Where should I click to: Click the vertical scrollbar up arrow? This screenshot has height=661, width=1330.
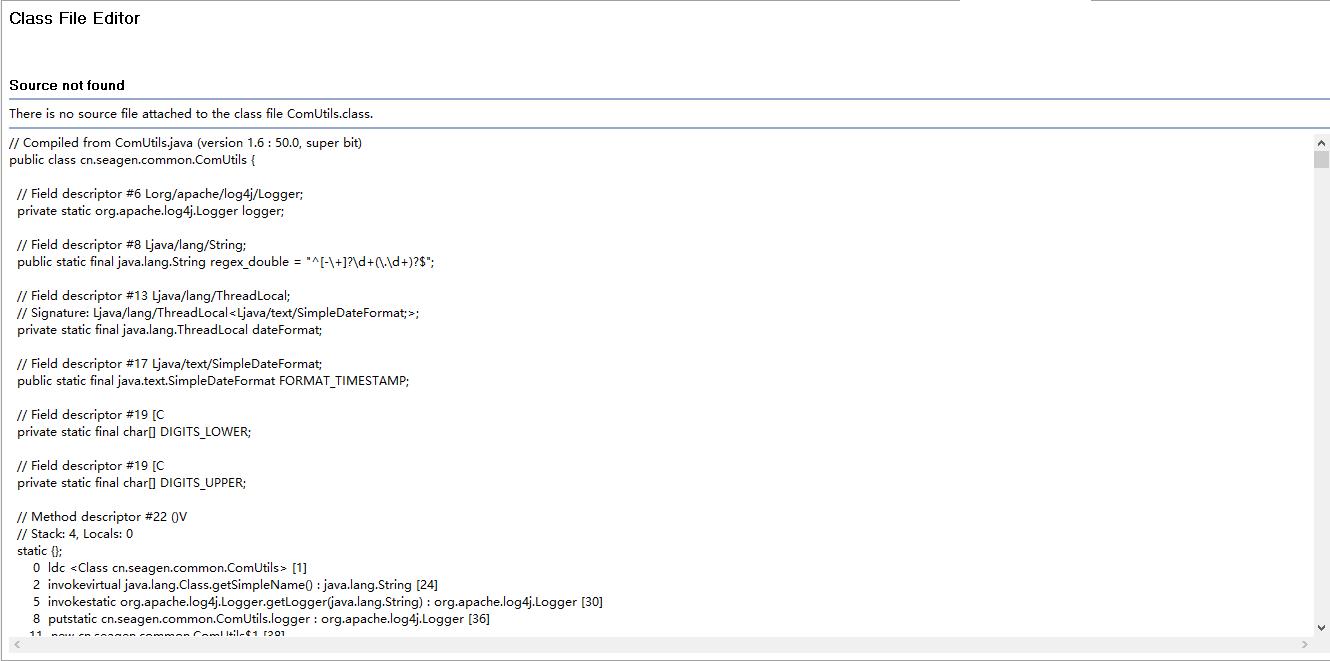1321,143
